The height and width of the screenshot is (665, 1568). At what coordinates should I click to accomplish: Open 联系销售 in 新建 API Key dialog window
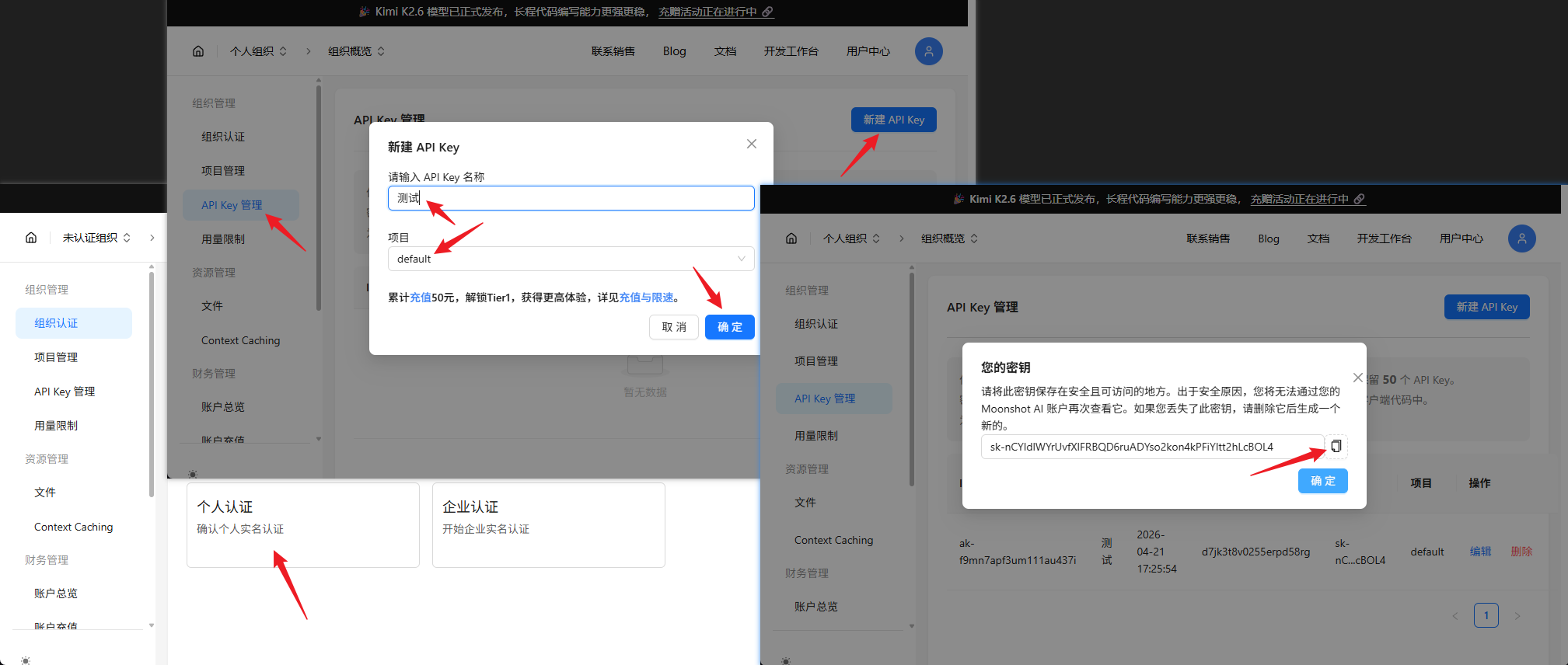(613, 51)
